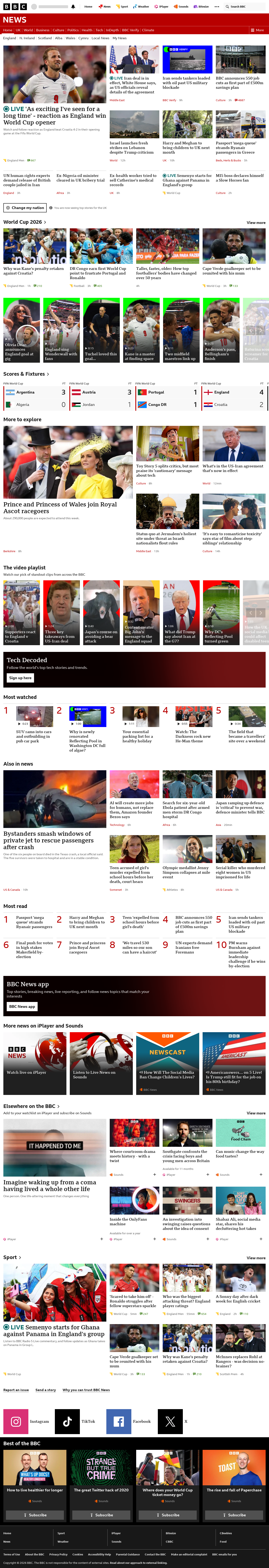Click Change my nation button

tap(25, 208)
